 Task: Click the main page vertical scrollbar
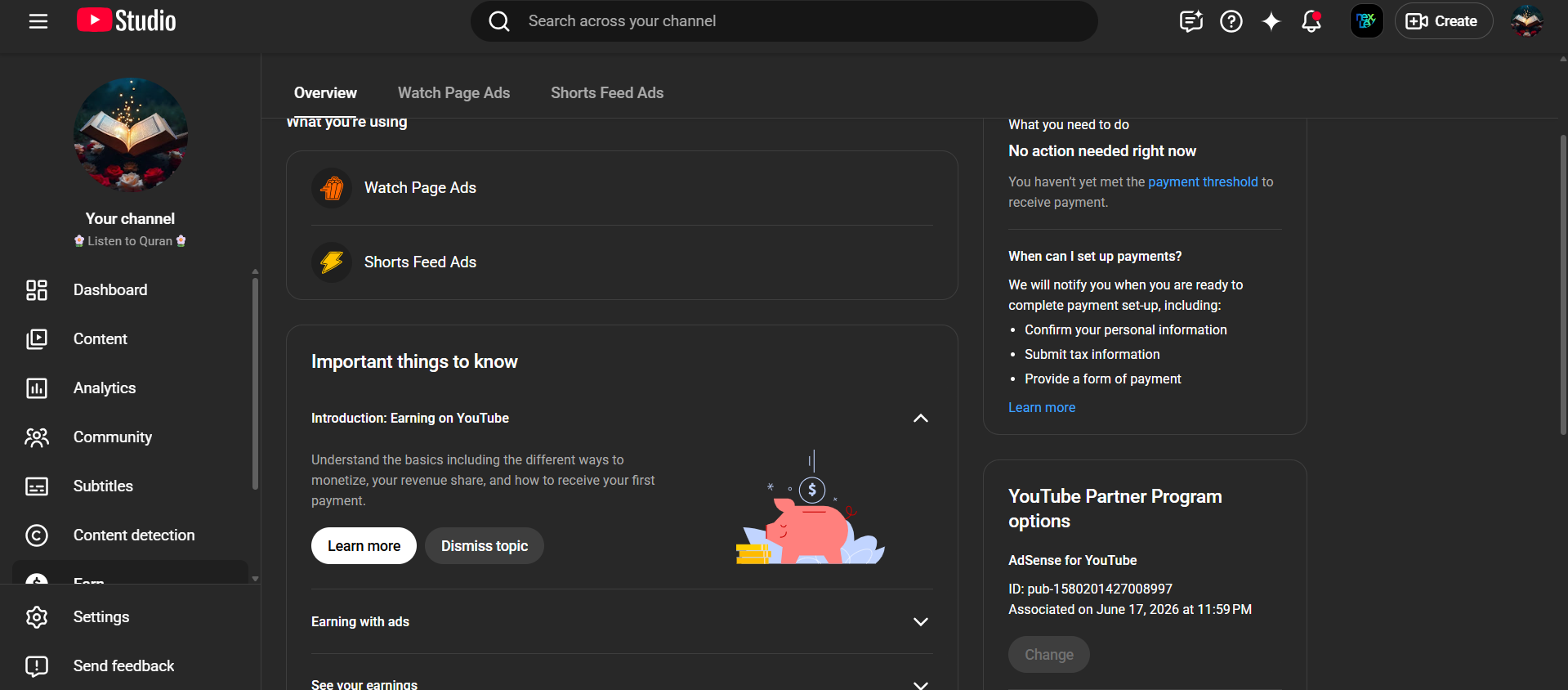click(x=1563, y=286)
